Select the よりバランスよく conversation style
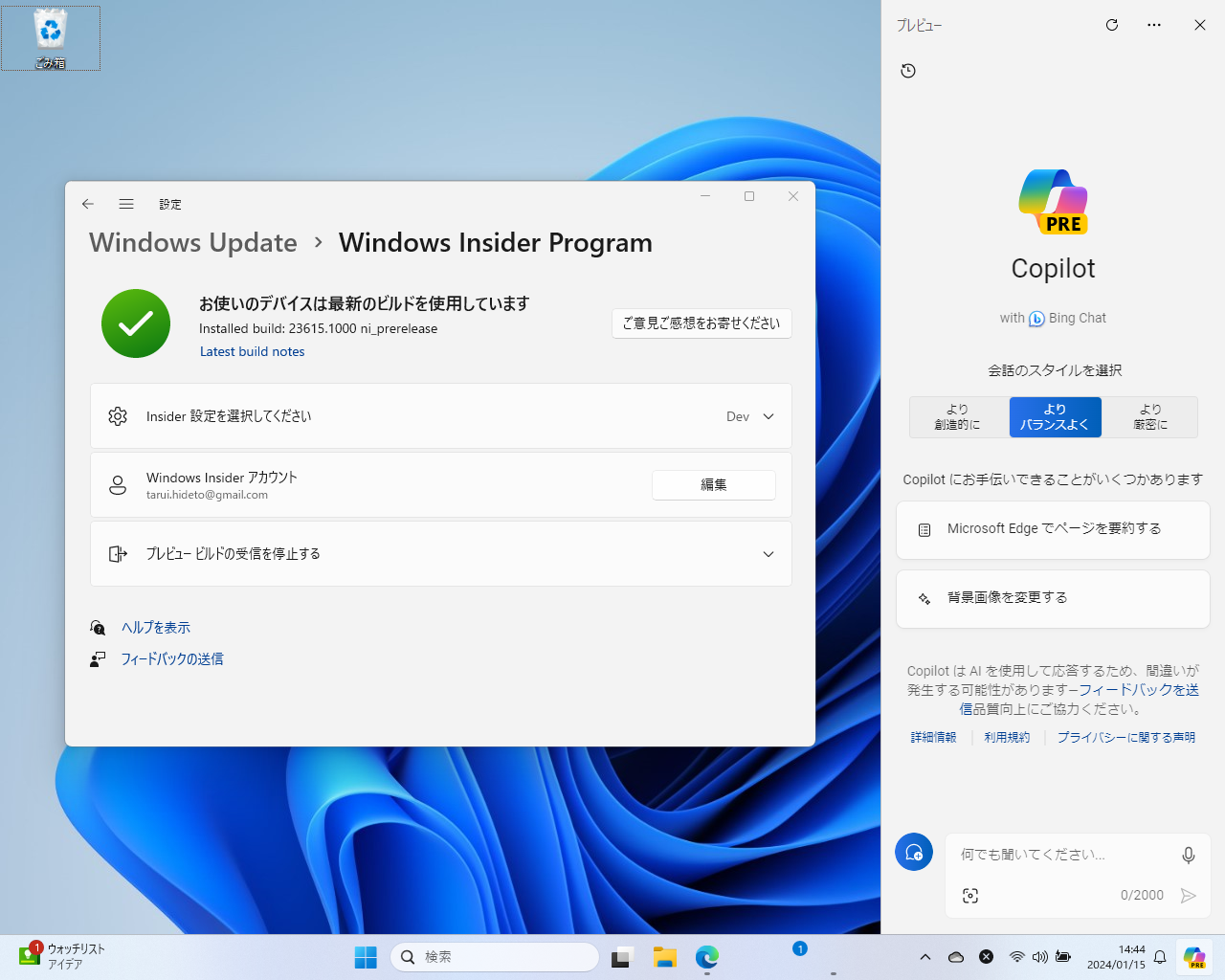 (x=1055, y=416)
